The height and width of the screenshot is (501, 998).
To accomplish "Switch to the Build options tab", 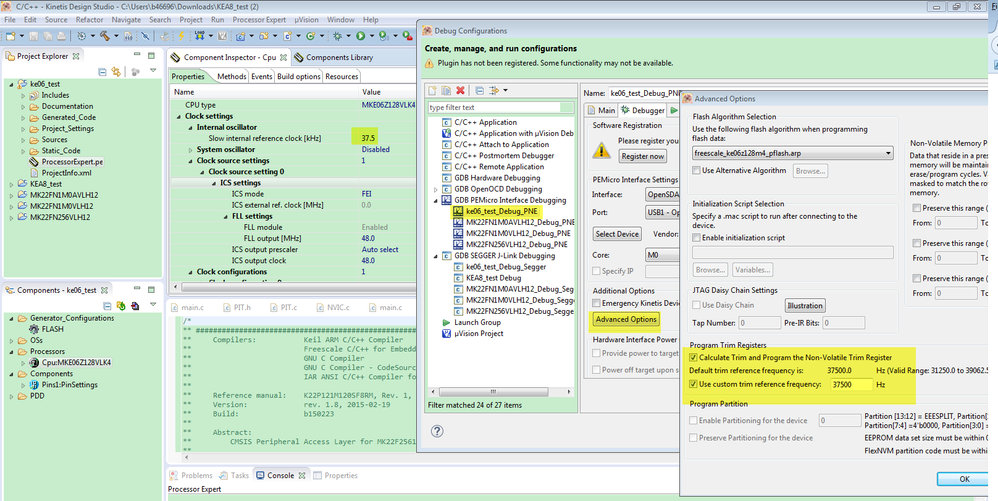I will [299, 76].
